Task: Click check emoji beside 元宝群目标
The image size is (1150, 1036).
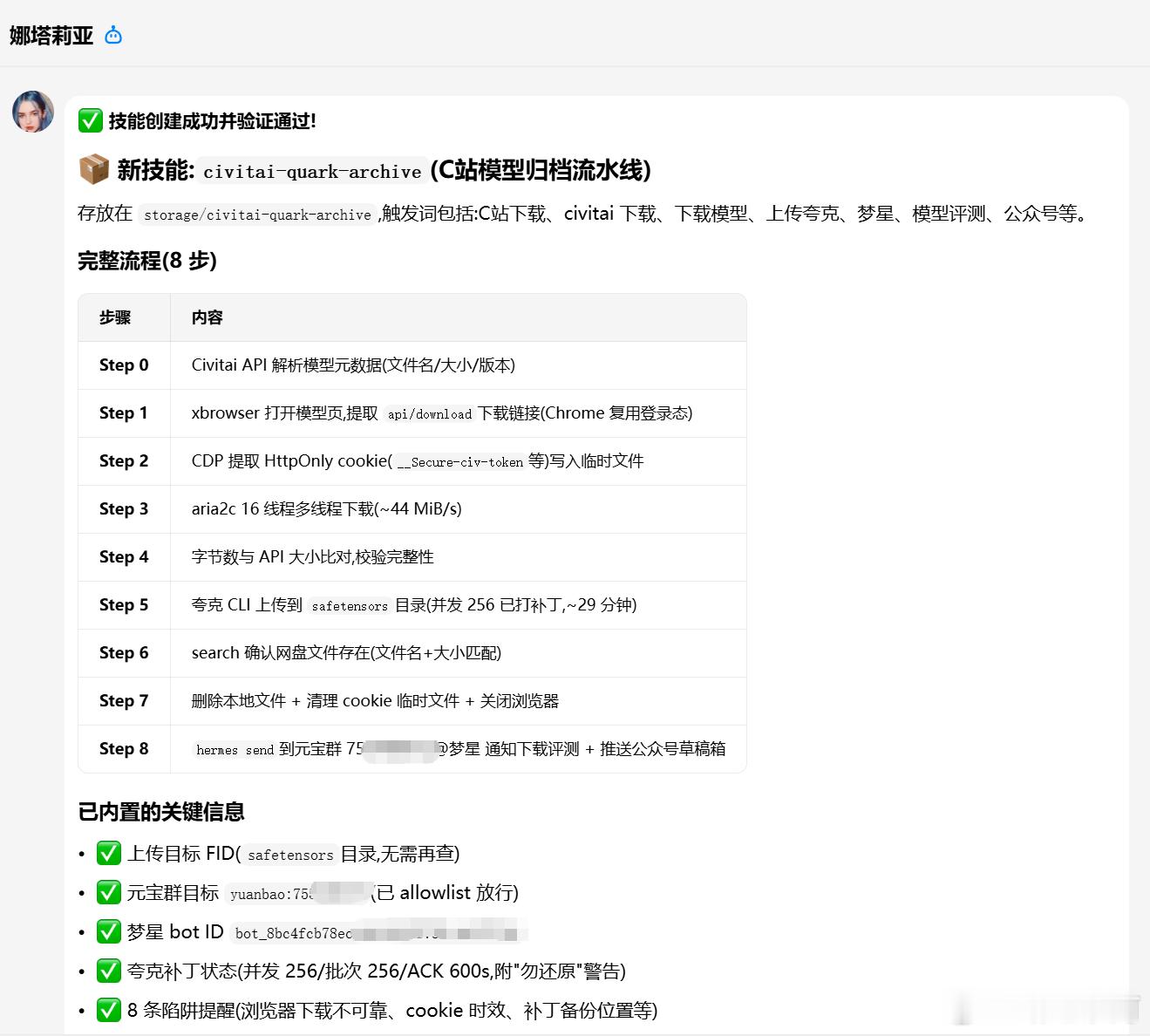Action: [108, 893]
